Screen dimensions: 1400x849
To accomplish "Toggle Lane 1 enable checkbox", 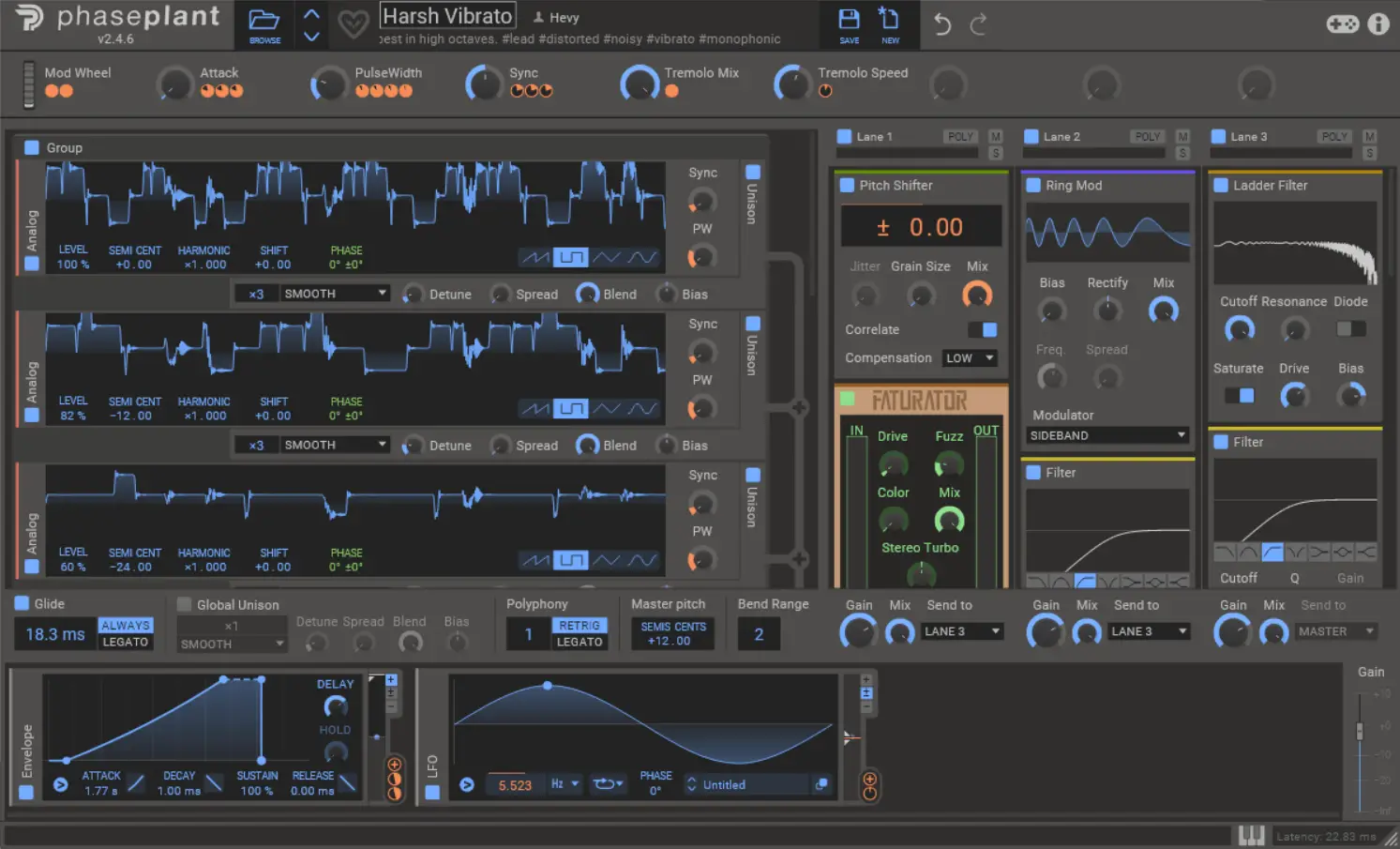I will (844, 136).
